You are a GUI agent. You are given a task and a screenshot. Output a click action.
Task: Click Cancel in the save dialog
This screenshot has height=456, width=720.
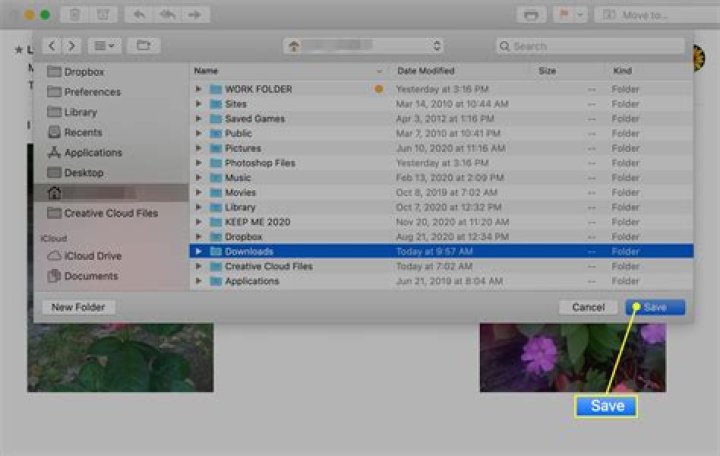(x=588, y=307)
